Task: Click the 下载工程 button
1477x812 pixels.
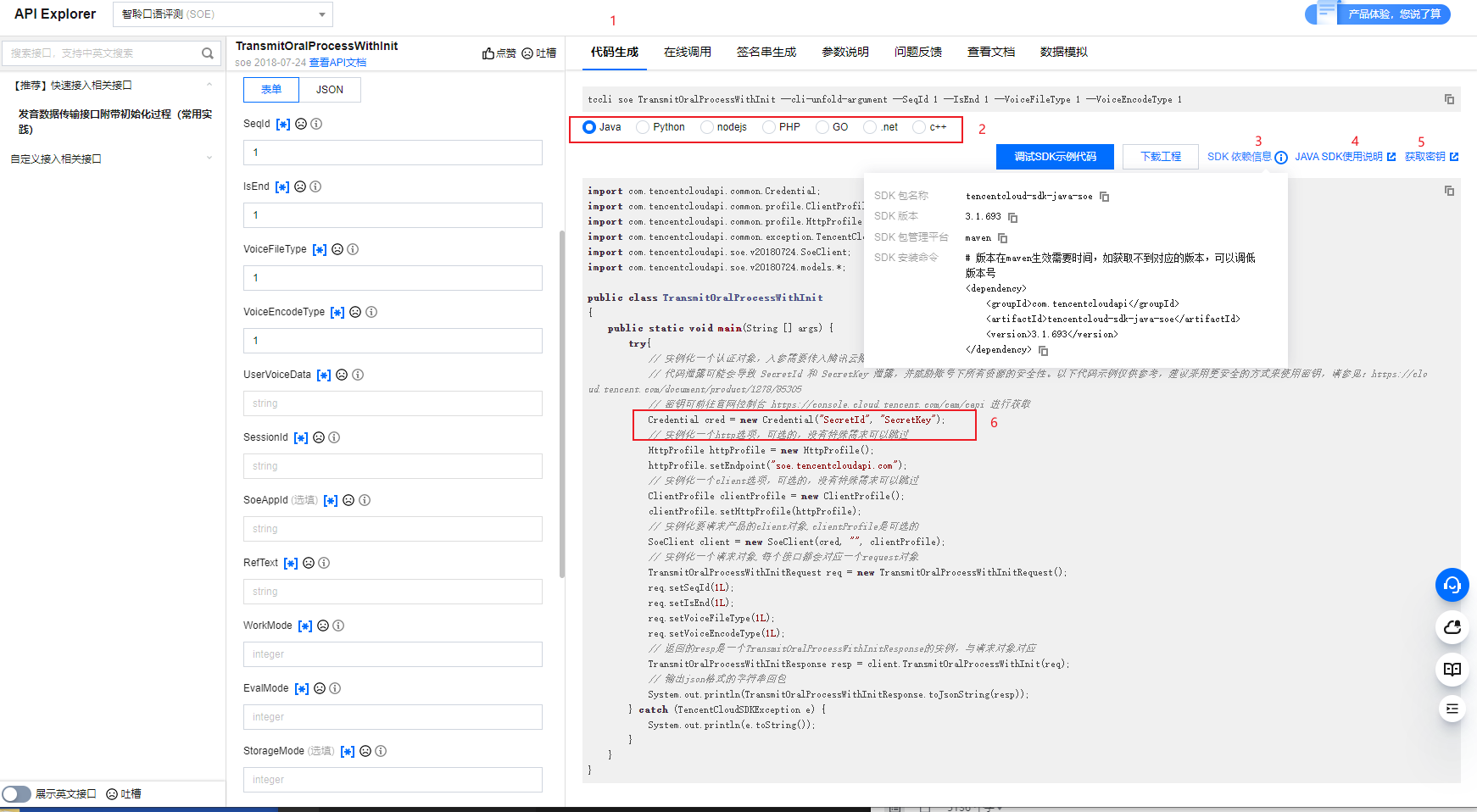Action: (x=1161, y=157)
